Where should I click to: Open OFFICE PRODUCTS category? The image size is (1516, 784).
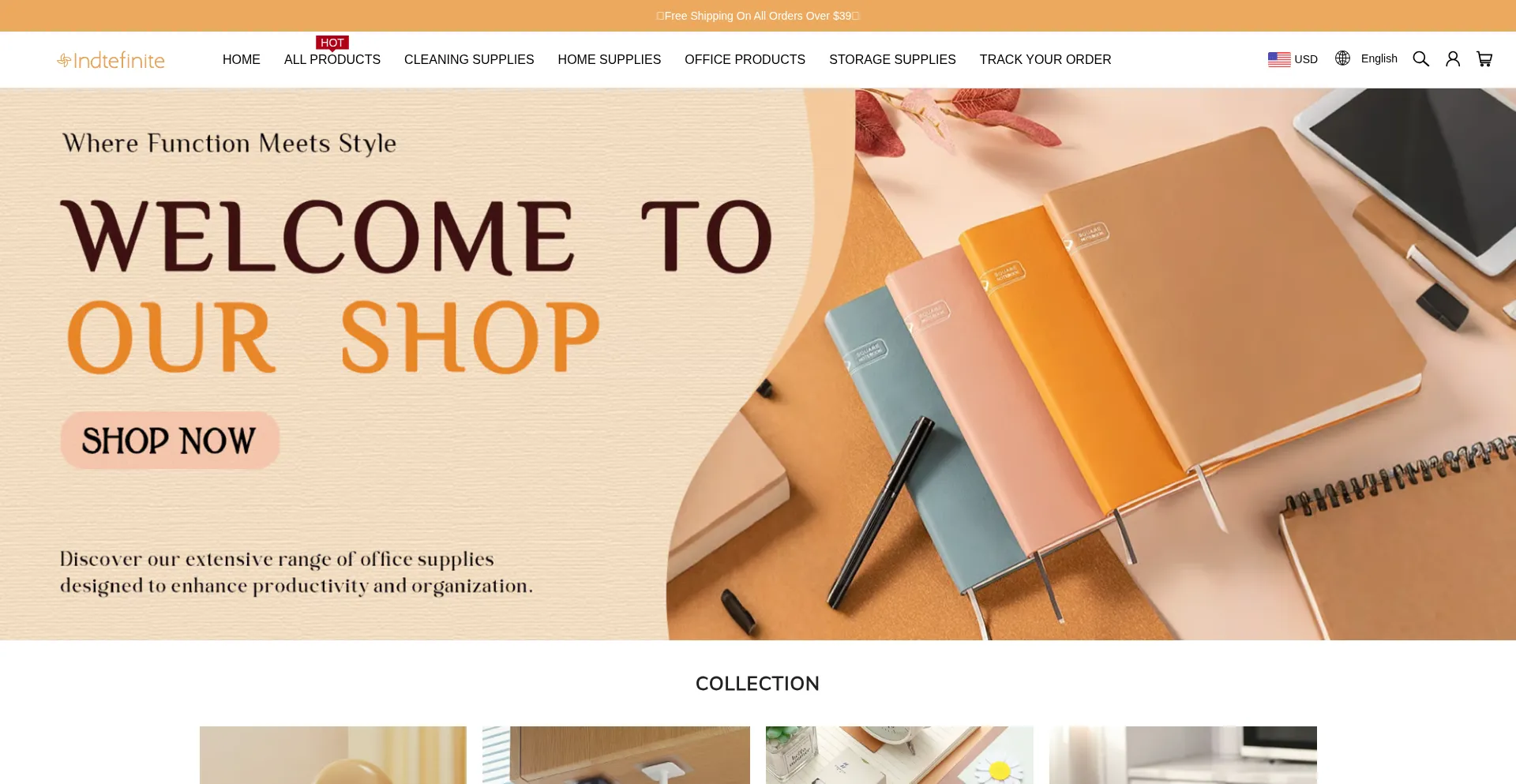745,60
